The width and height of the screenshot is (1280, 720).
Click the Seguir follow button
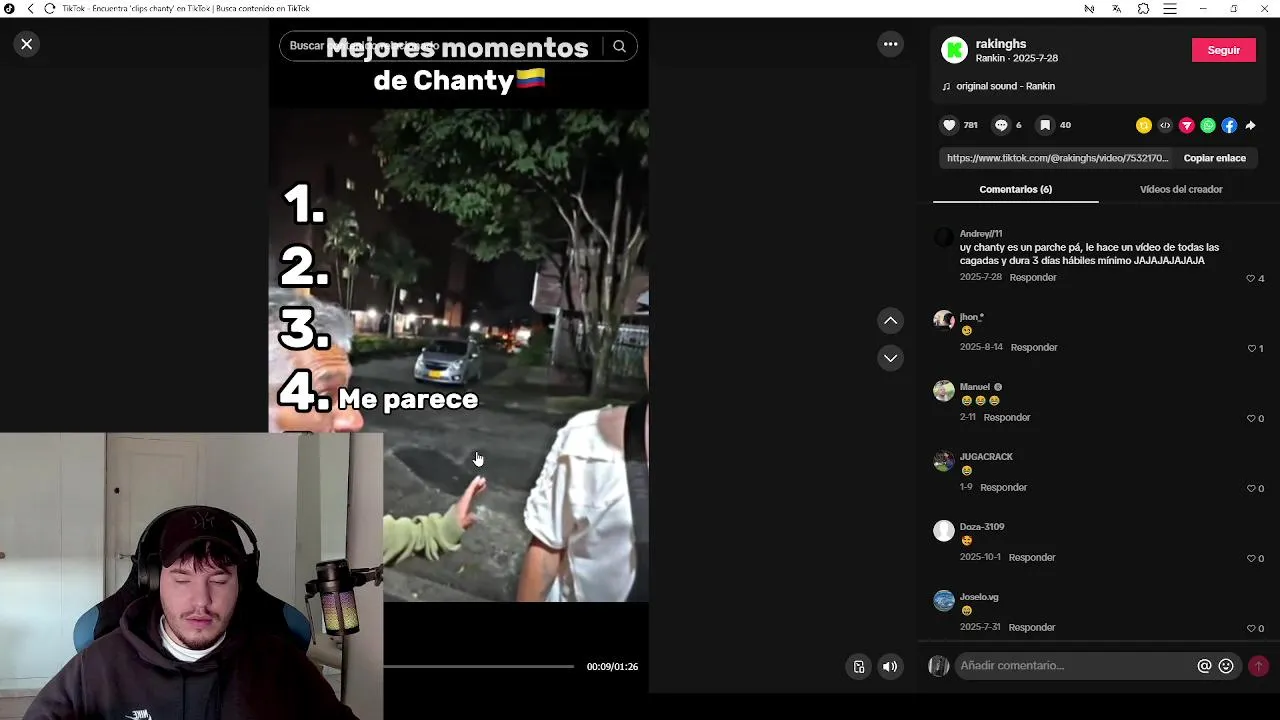(x=1224, y=50)
